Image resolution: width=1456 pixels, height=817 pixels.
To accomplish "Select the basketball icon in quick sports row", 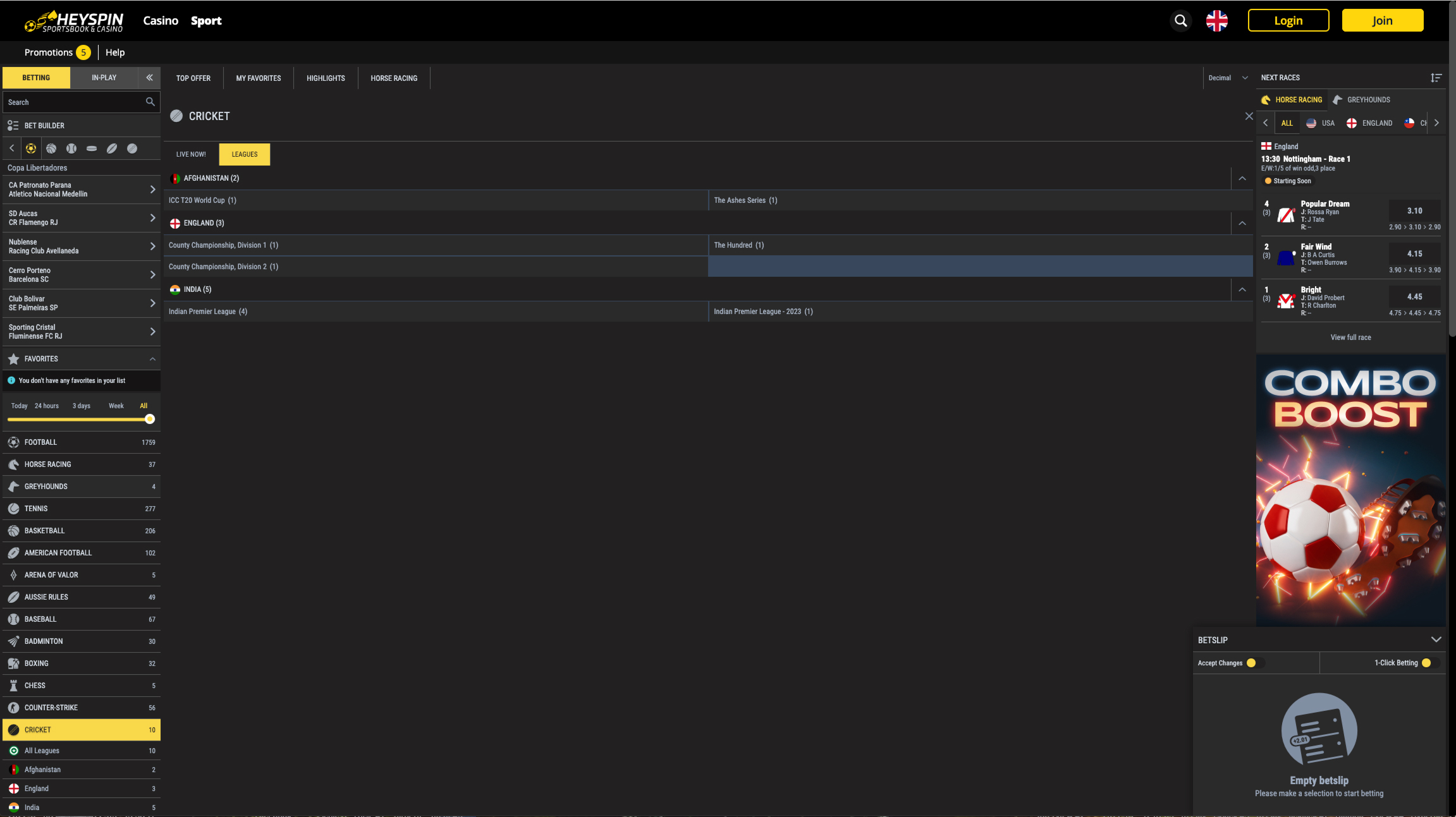I will pos(51,148).
